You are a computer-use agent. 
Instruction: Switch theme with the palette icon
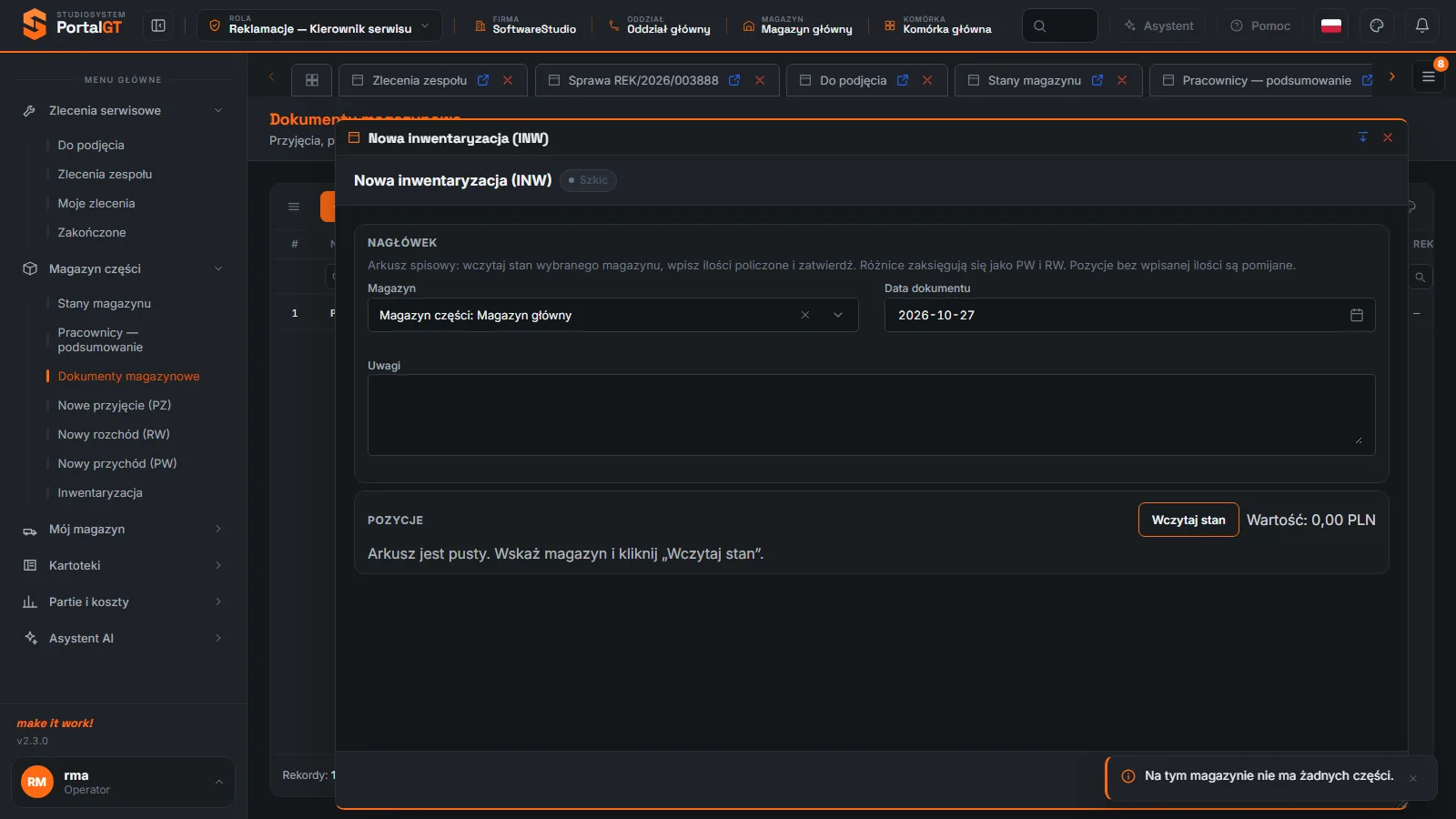[x=1377, y=25]
